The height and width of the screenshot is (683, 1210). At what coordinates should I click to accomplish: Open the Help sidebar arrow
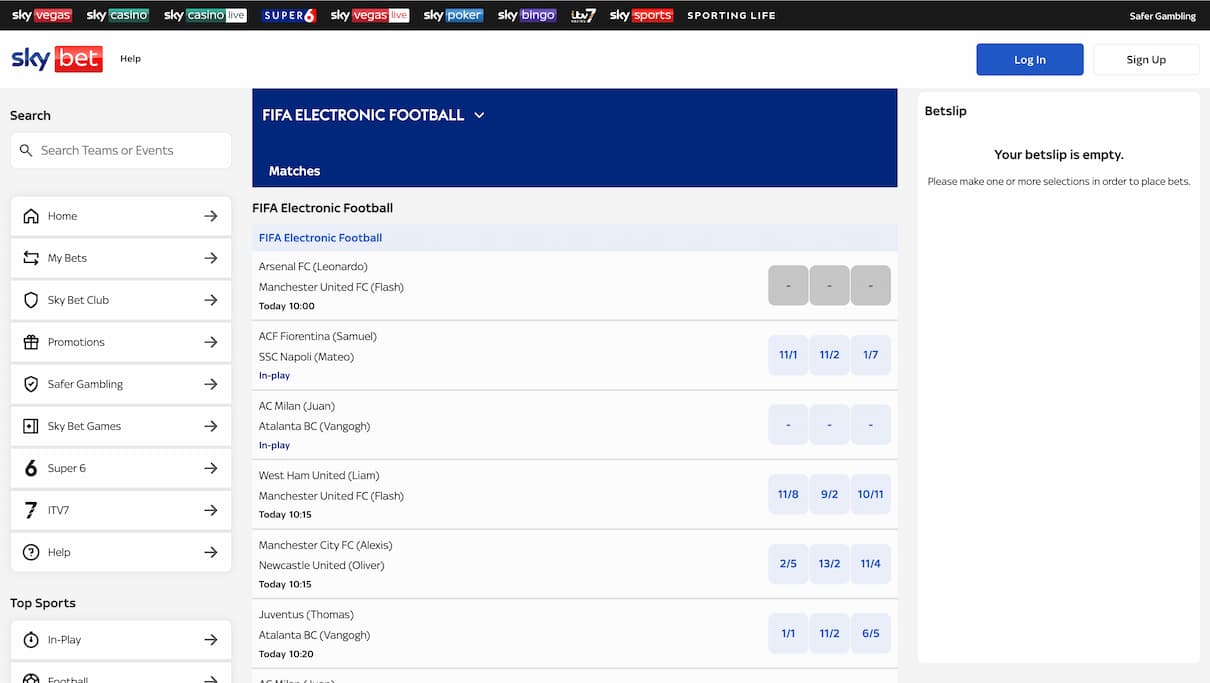210,552
